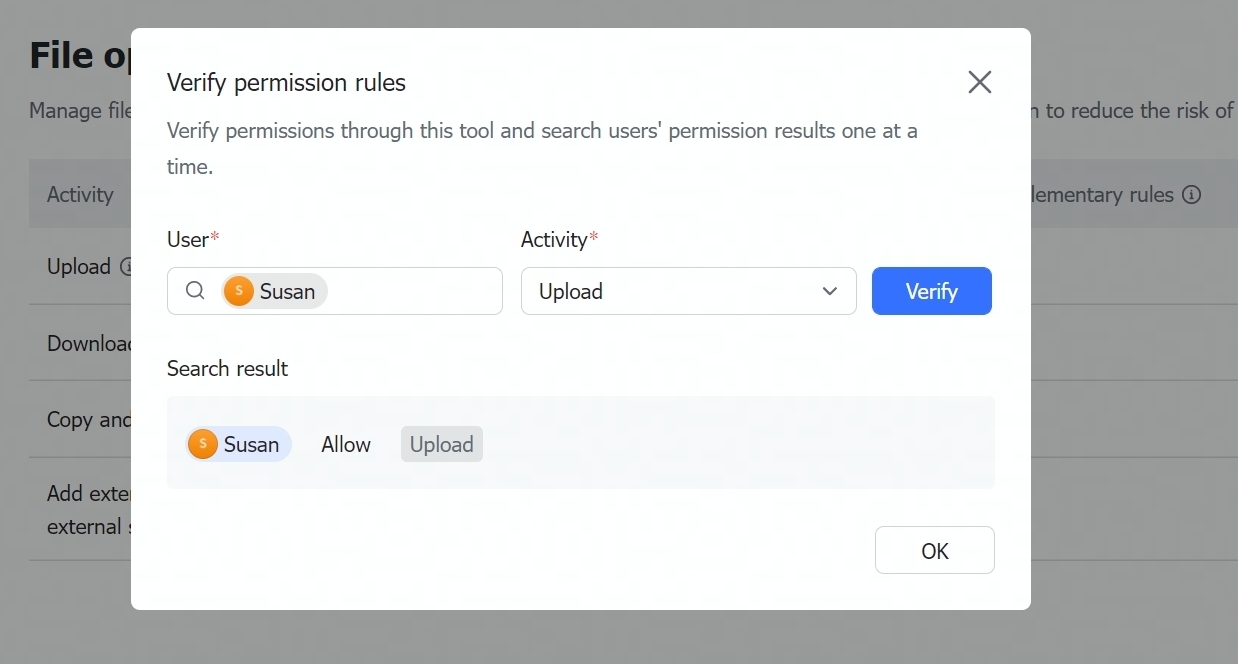Open the Activity dropdown showing Upload
The image size is (1238, 664).
[x=688, y=291]
